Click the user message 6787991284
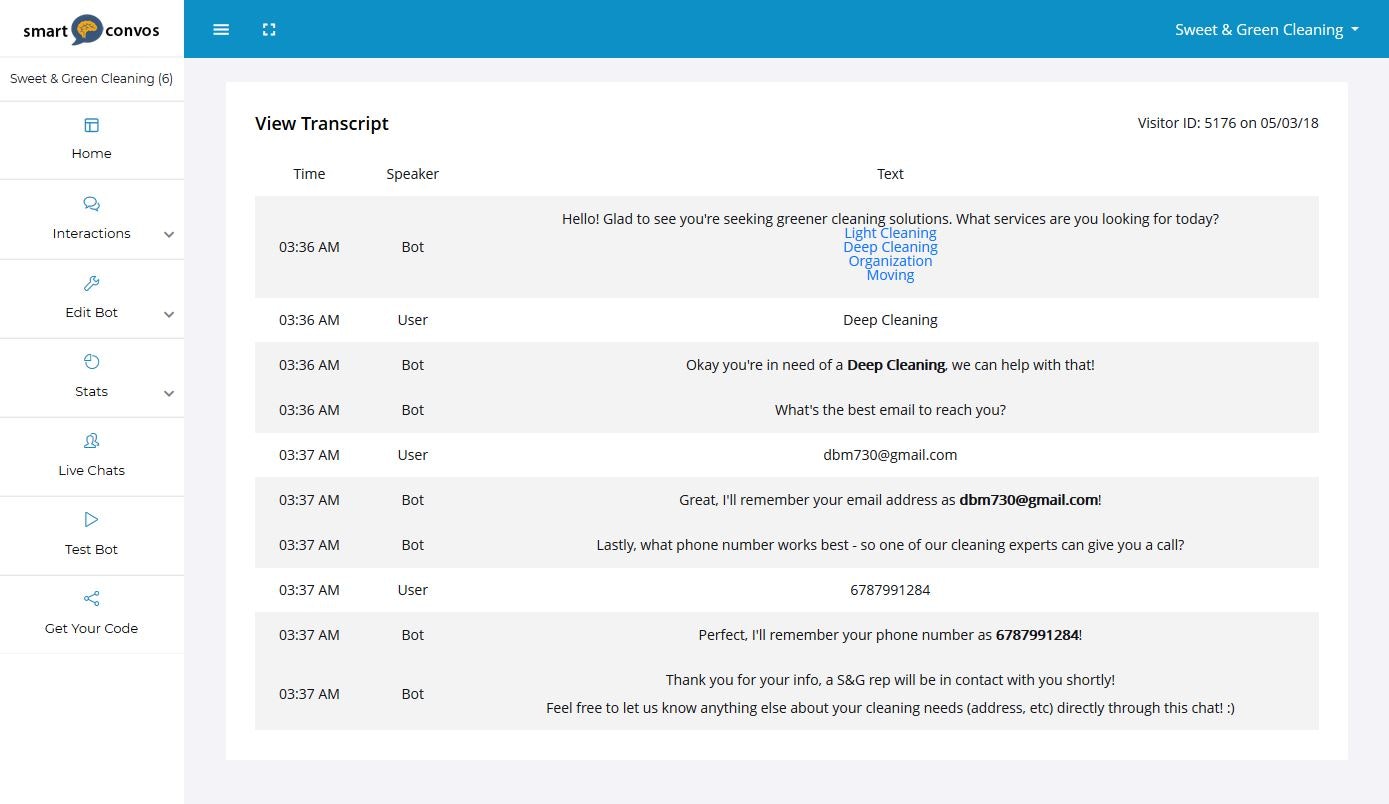Screen dimensions: 1389x804 [890, 590]
